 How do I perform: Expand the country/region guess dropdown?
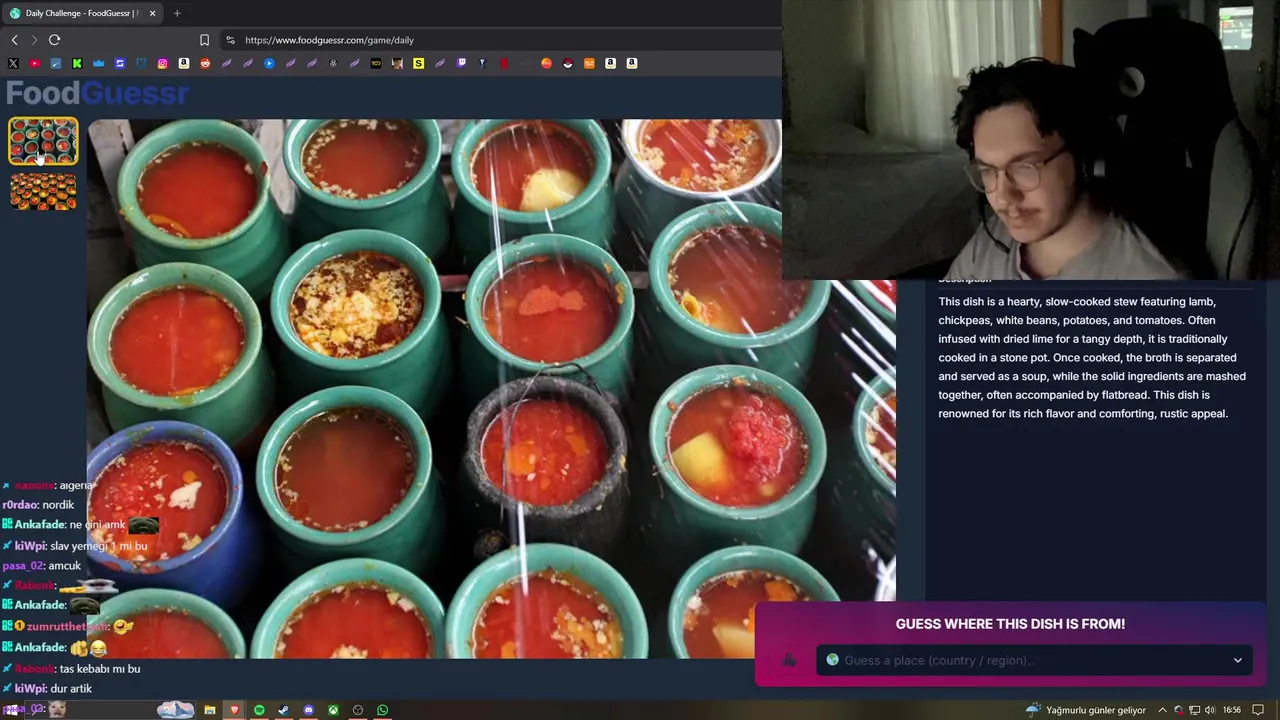click(x=1237, y=660)
